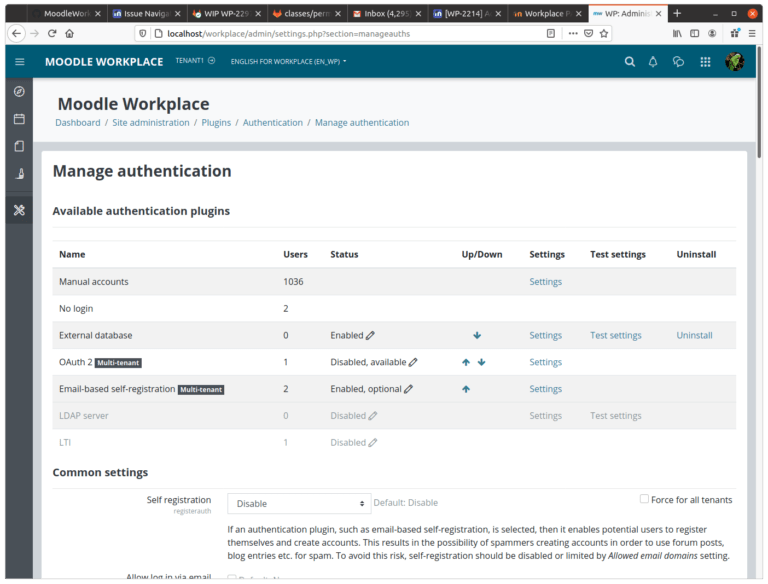This screenshot has height=584, width=768.
Task: Toggle OAuth 2 status pencil icon
Action: click(413, 363)
